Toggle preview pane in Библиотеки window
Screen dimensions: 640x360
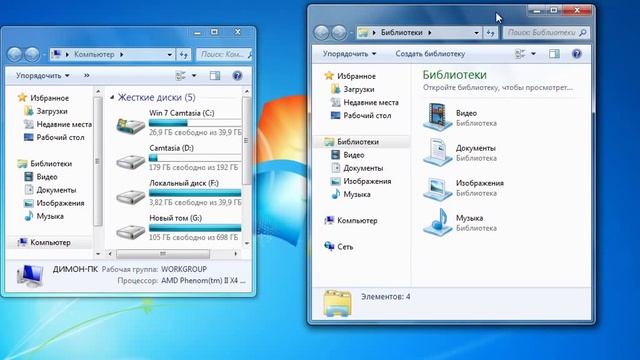click(x=554, y=54)
